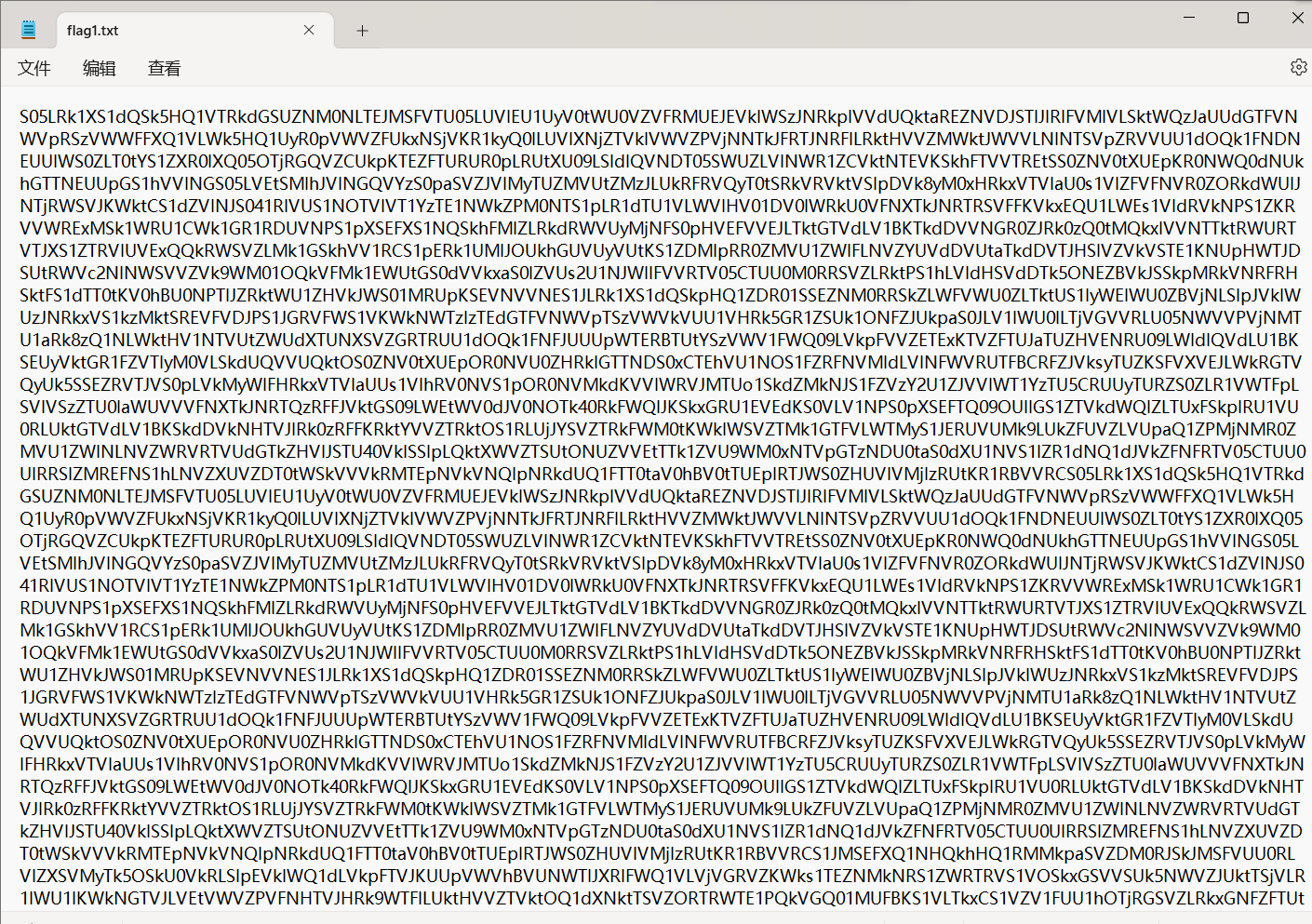The height and width of the screenshot is (924, 1312).
Task: Open the 查看 menu
Action: (x=165, y=68)
